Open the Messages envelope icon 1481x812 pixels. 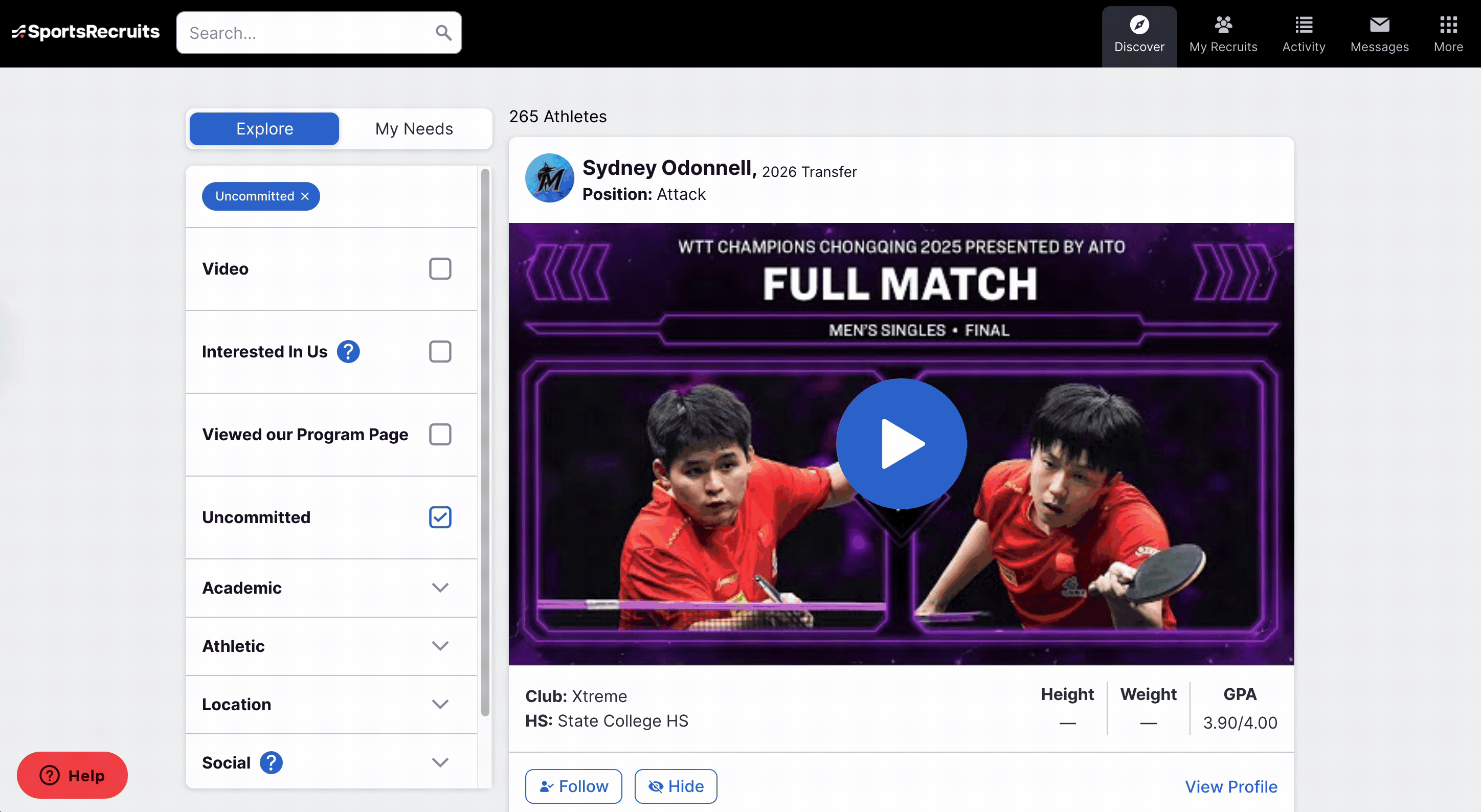tap(1379, 25)
